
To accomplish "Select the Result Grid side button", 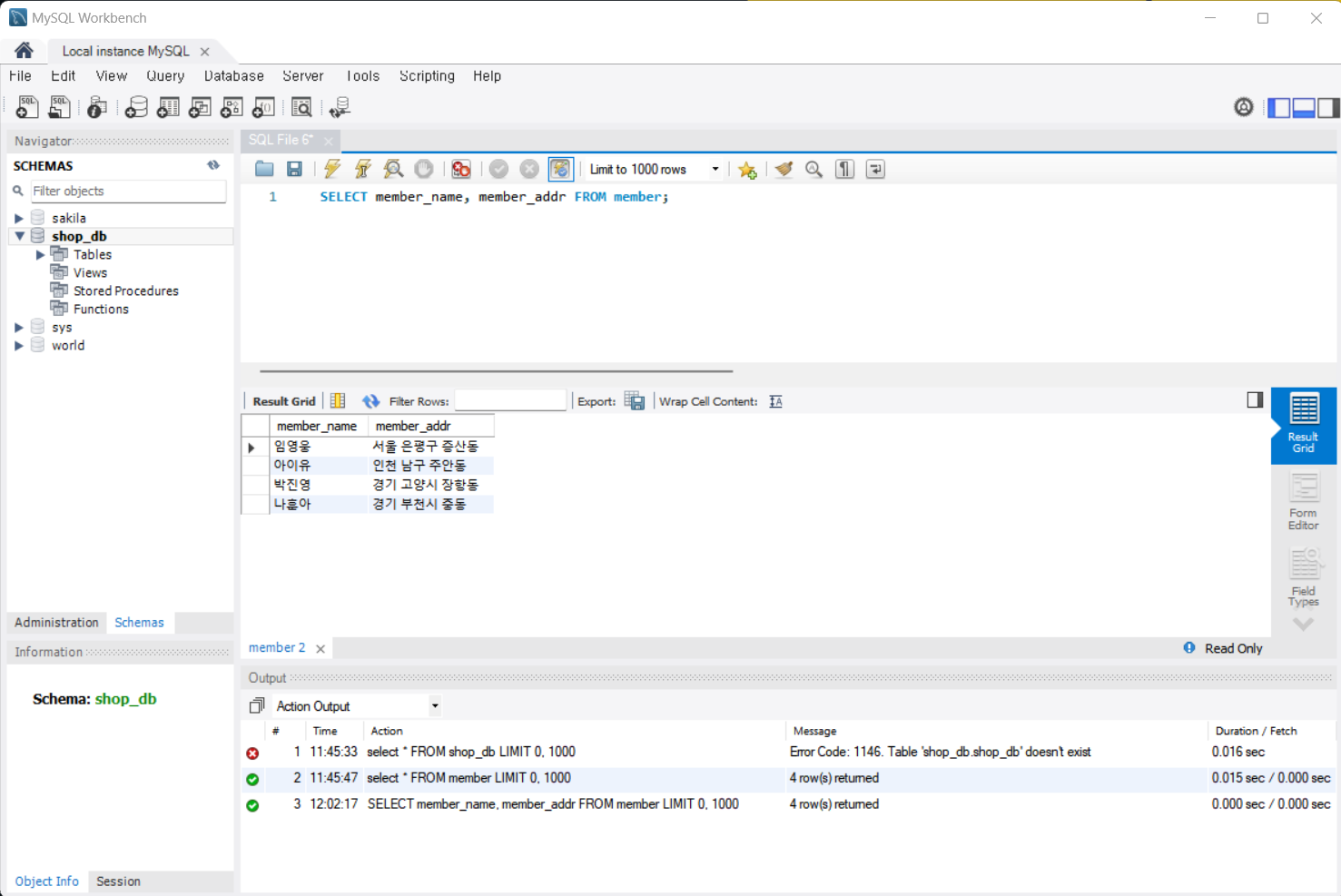I will (x=1304, y=426).
